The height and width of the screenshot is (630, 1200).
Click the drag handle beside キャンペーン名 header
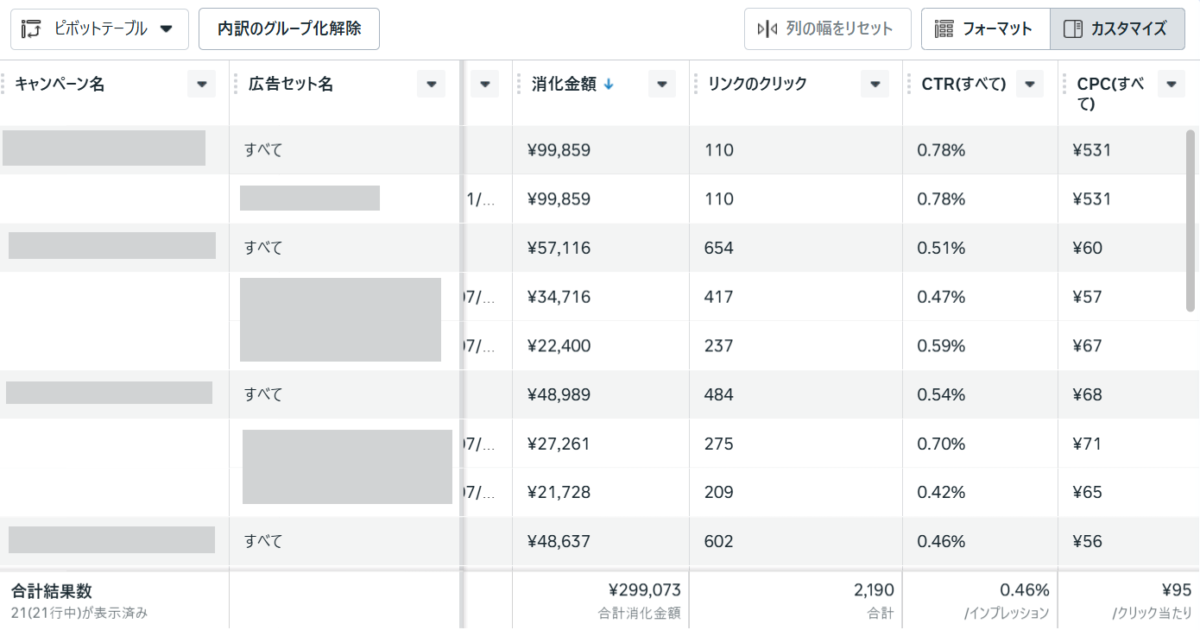click(4, 85)
